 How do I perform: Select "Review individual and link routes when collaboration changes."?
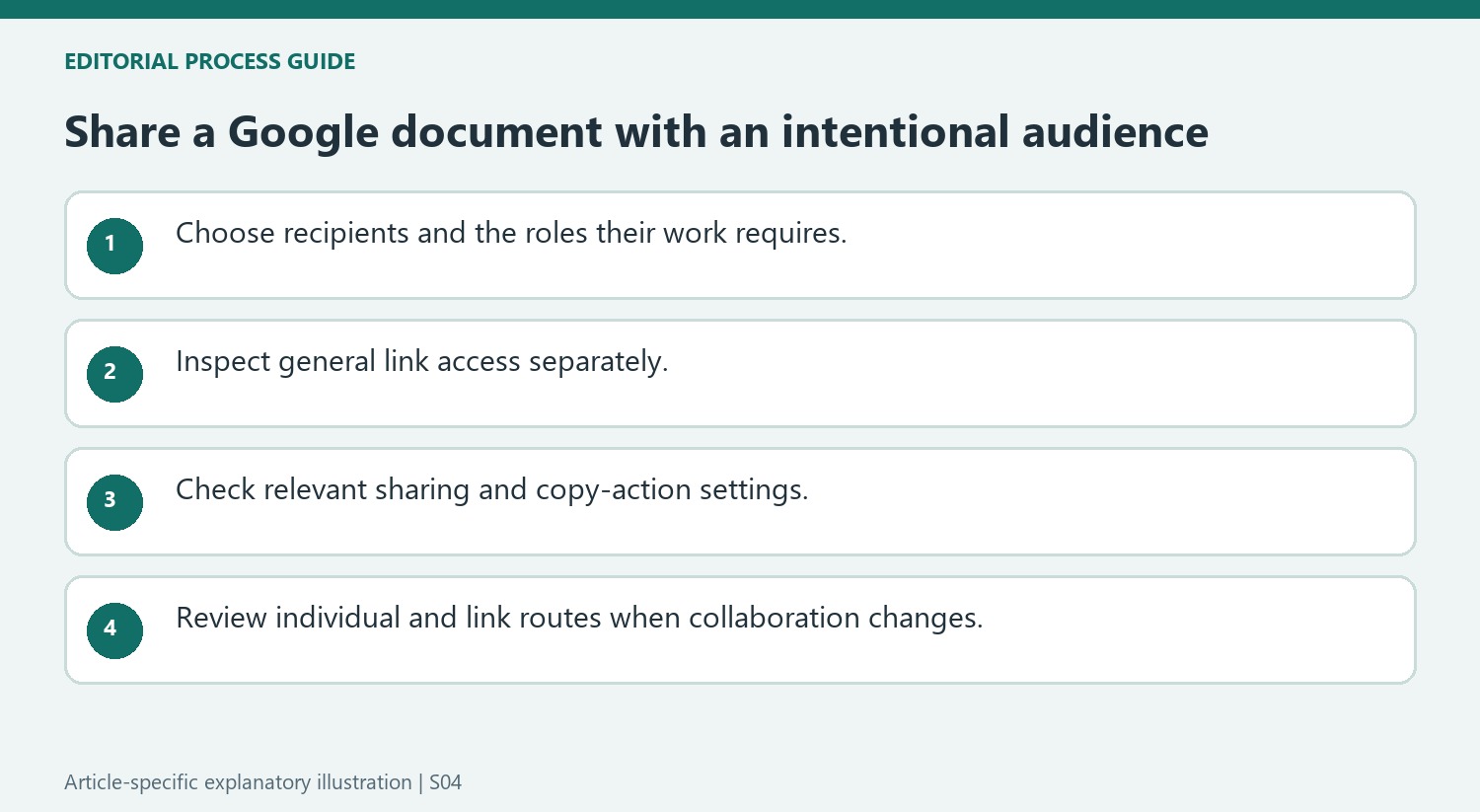[579, 619]
